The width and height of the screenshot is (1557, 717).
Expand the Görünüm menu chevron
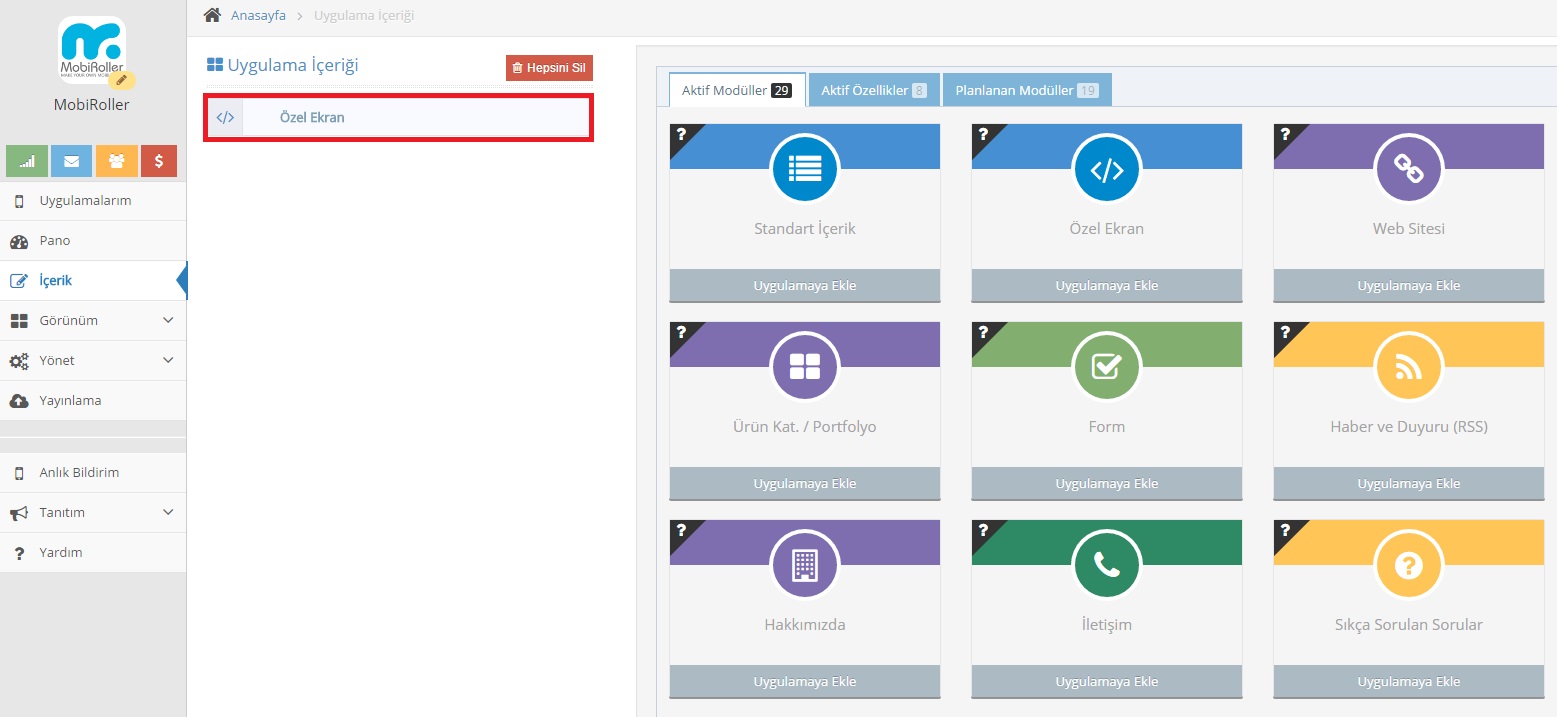(x=168, y=321)
